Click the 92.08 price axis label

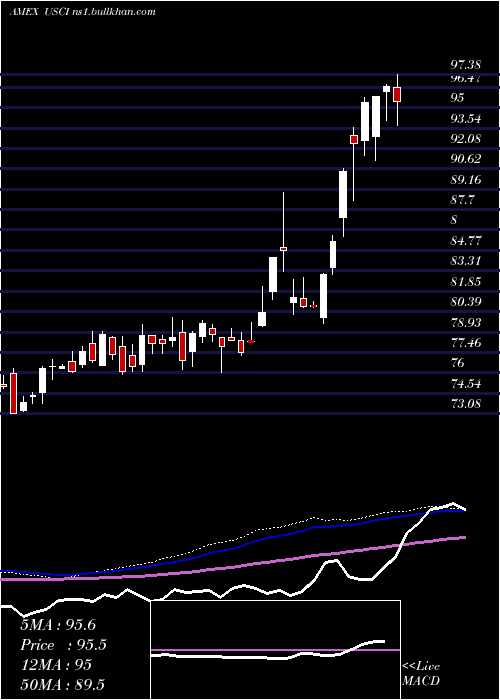[x=465, y=139]
